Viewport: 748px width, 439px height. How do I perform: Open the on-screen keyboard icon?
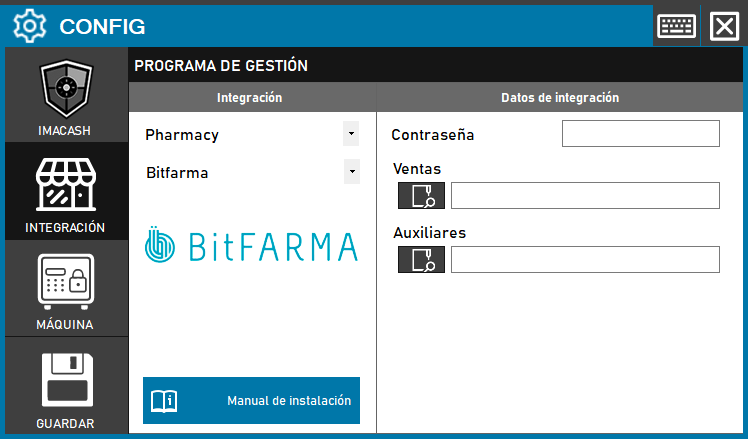[677, 25]
